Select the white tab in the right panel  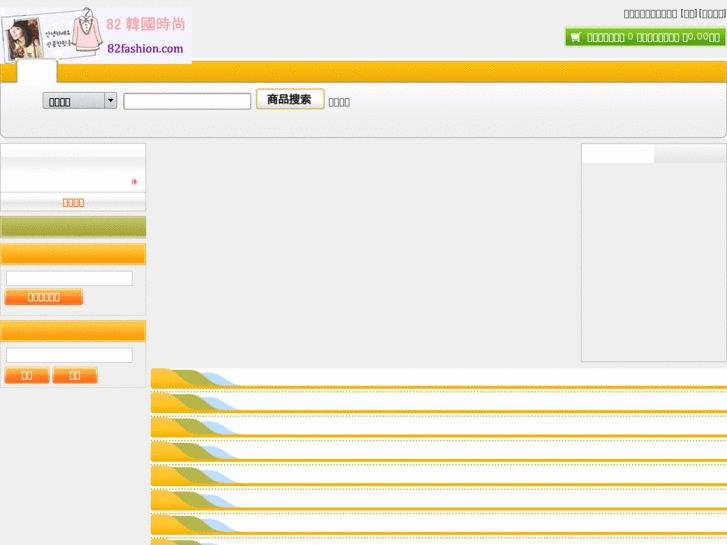tap(617, 154)
